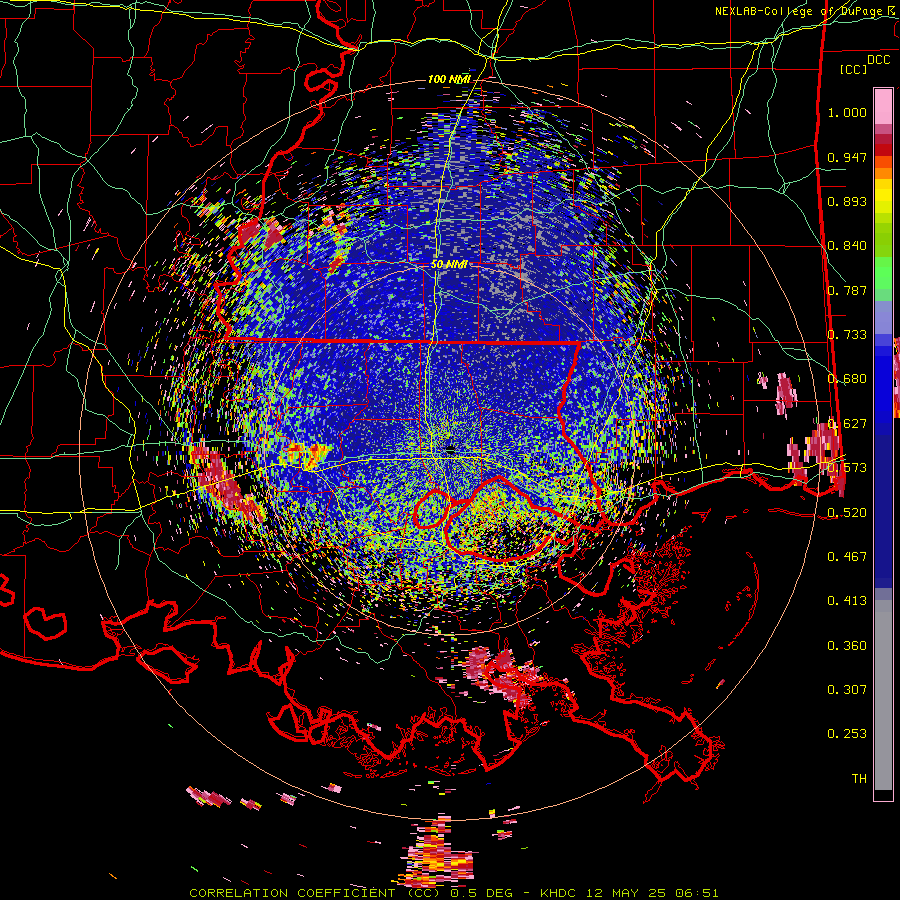Select the 0.520 legend value
This screenshot has height=900, width=900.
click(x=847, y=512)
